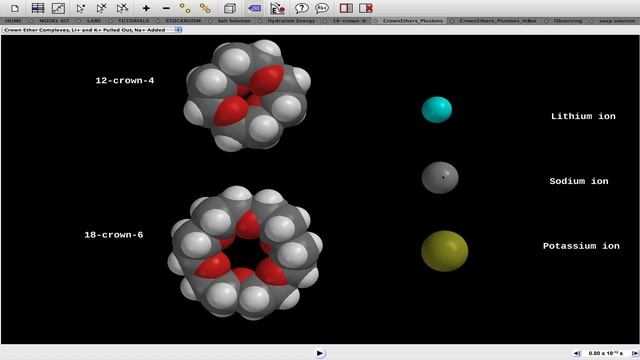This screenshot has width=640, height=360.
Task: Click the '12-crown-4' label text
Action: (125, 80)
